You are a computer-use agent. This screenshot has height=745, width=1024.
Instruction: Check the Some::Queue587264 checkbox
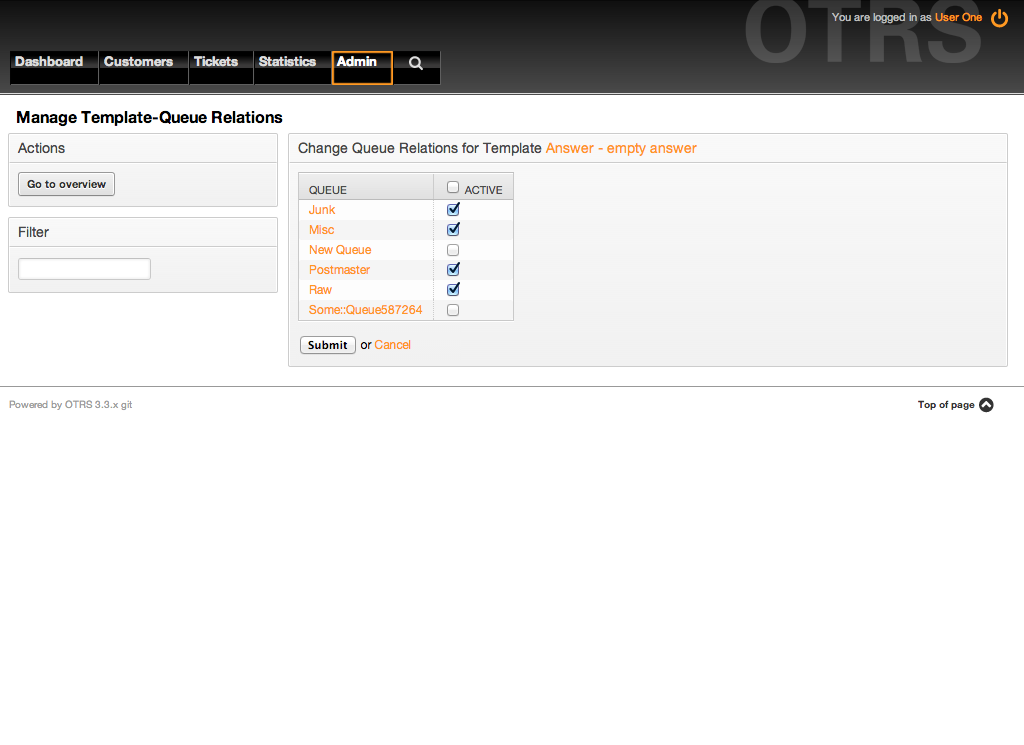pos(453,310)
